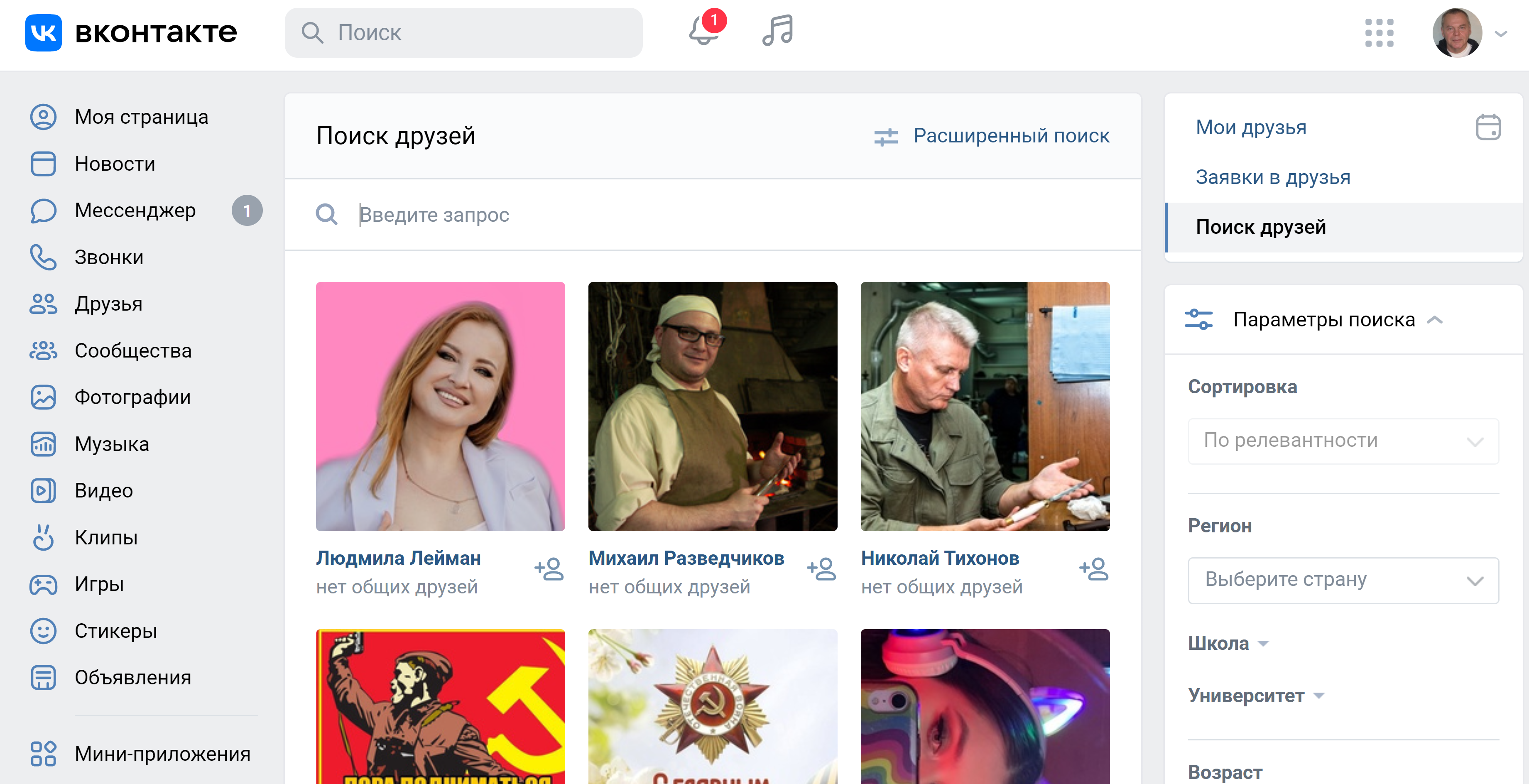This screenshot has height=784, width=1529.
Task: Open the red Soviet poster profile picture
Action: 441,706
